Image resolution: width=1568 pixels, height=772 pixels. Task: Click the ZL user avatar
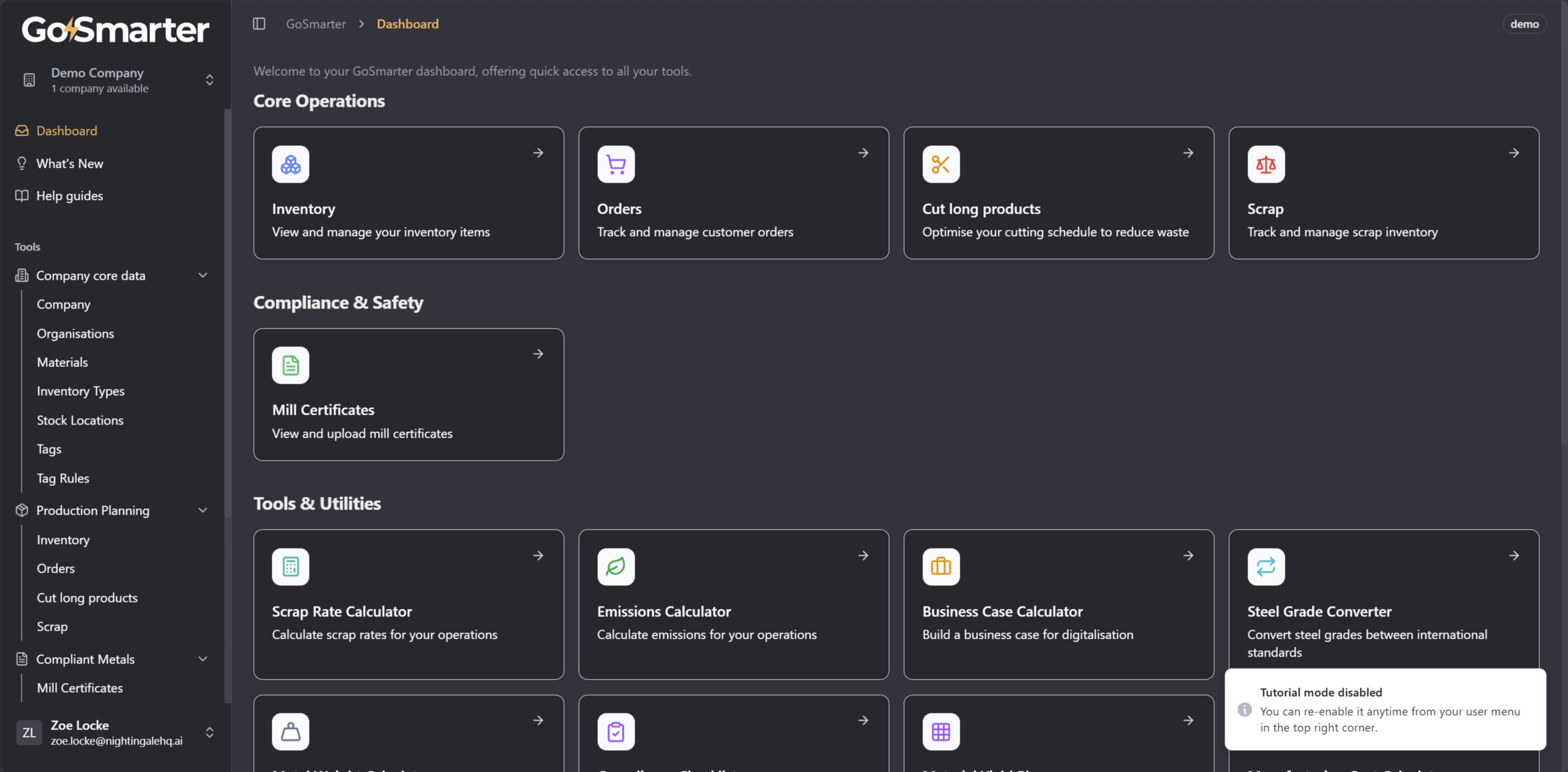tap(29, 732)
